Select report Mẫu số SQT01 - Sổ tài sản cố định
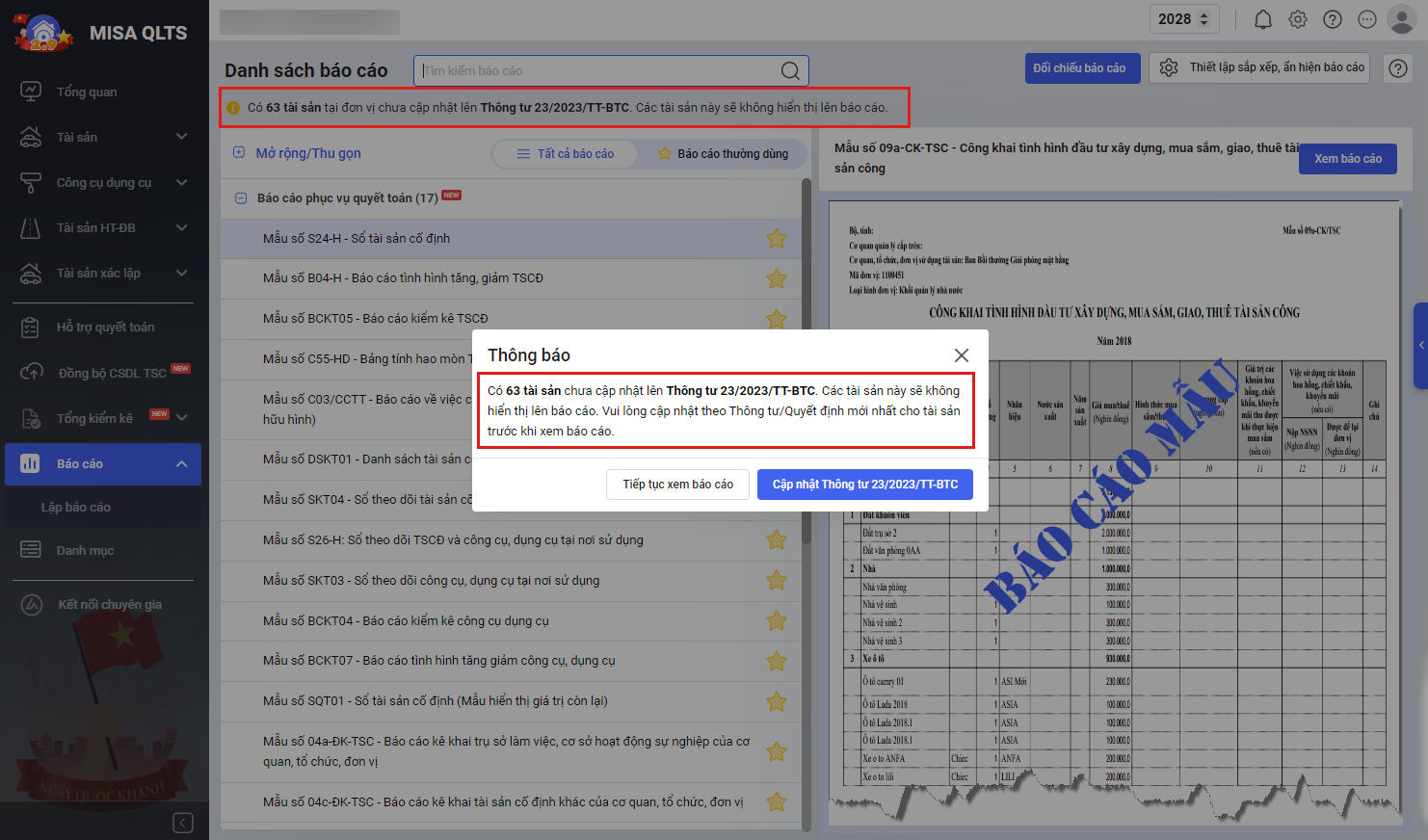 click(x=513, y=701)
